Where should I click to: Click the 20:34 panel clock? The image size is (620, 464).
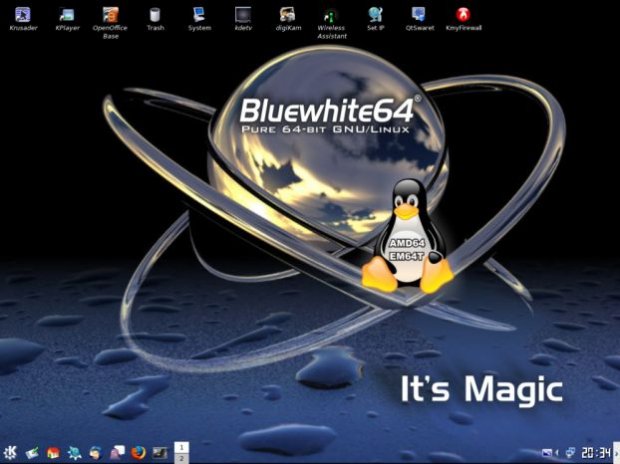pos(596,452)
